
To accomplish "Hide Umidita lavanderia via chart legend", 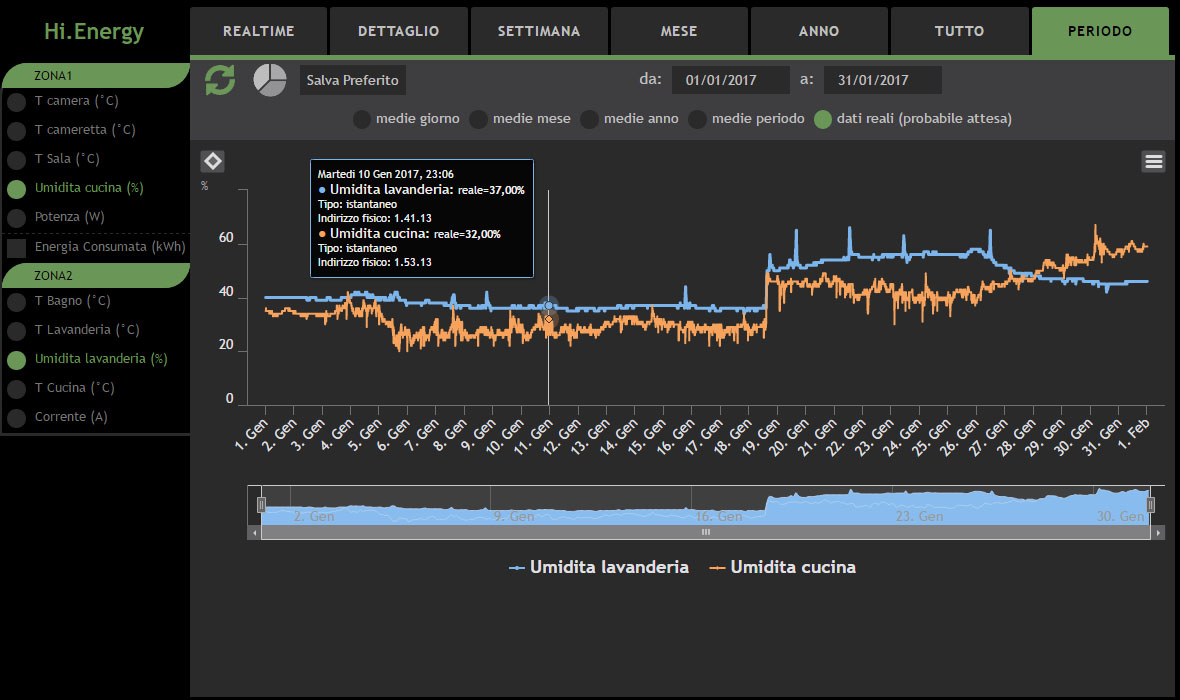I will 599,568.
